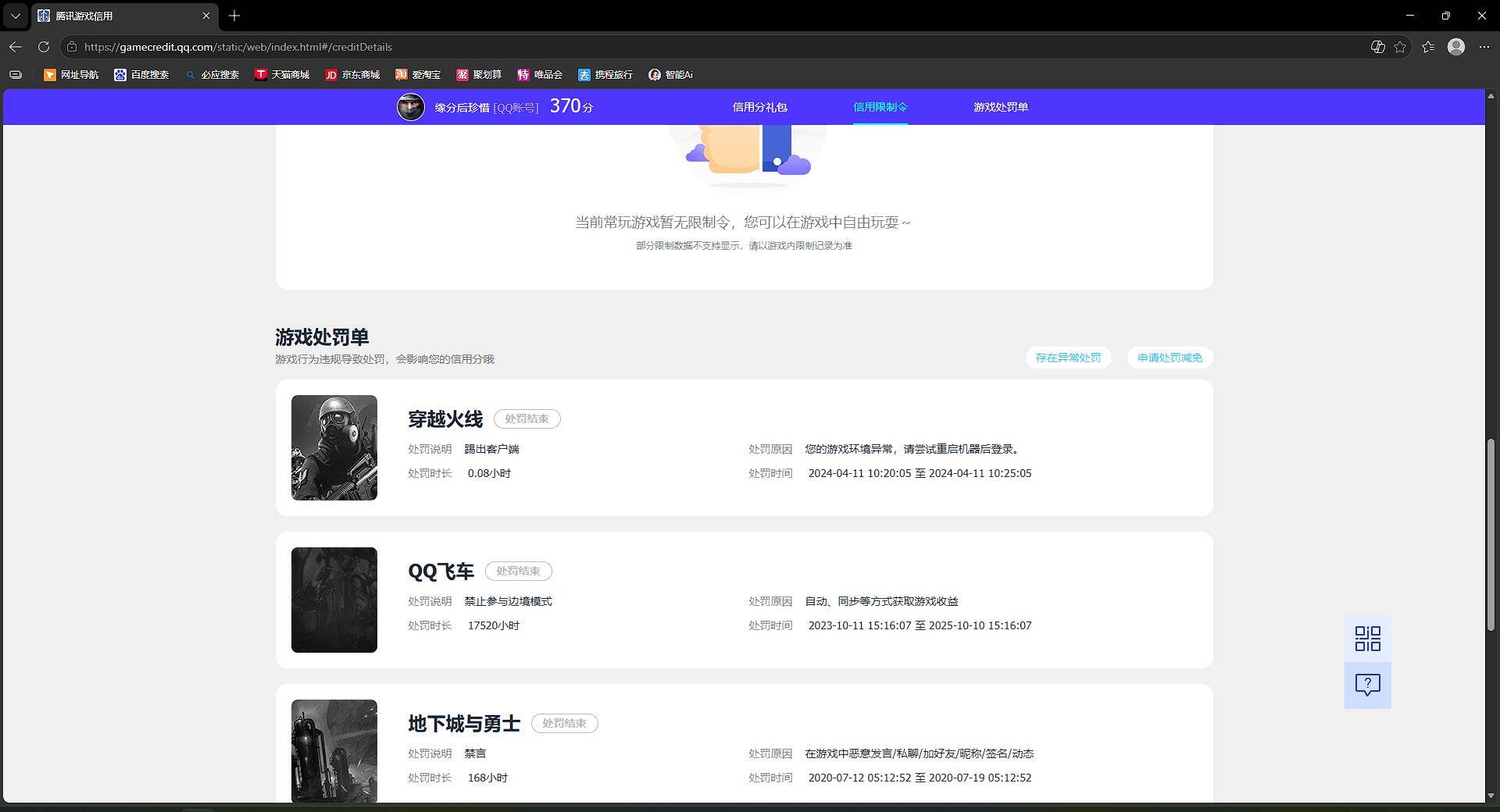Open the 百度搜索 bookmark
This screenshot has height=812, width=1500.
click(141, 75)
